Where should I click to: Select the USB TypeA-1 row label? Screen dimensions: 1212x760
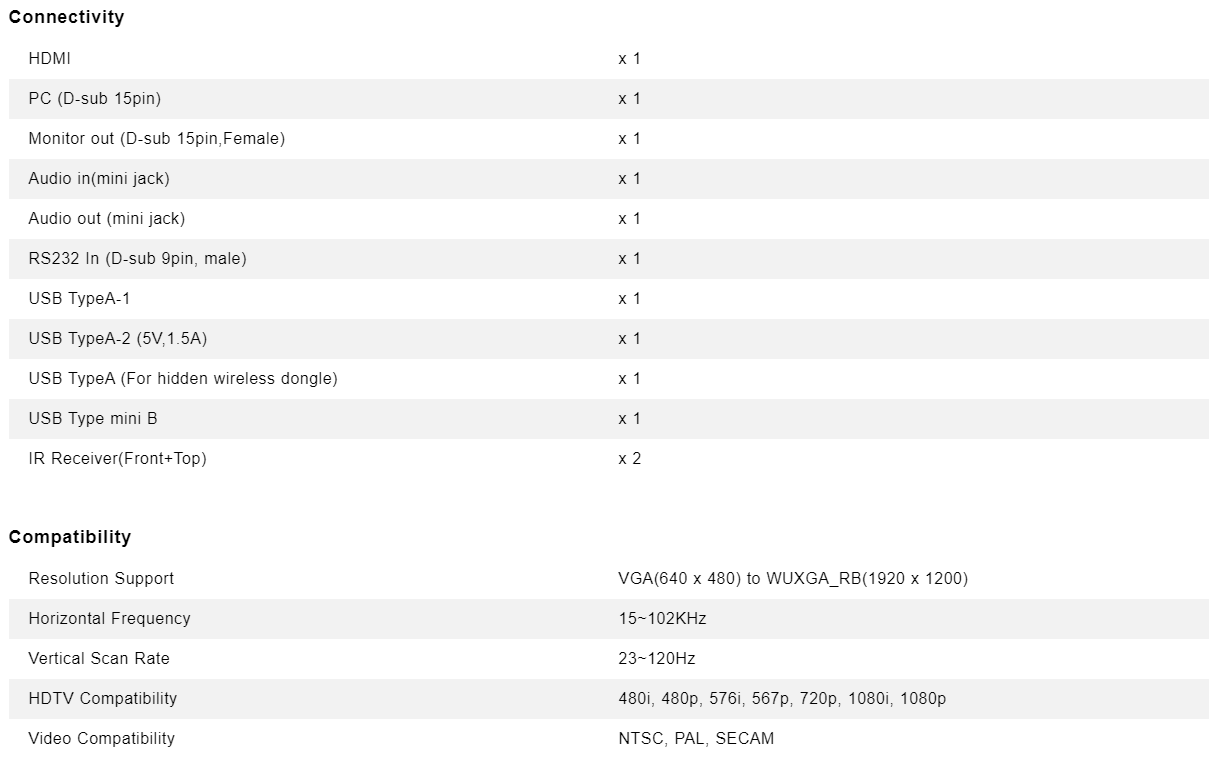tap(79, 299)
